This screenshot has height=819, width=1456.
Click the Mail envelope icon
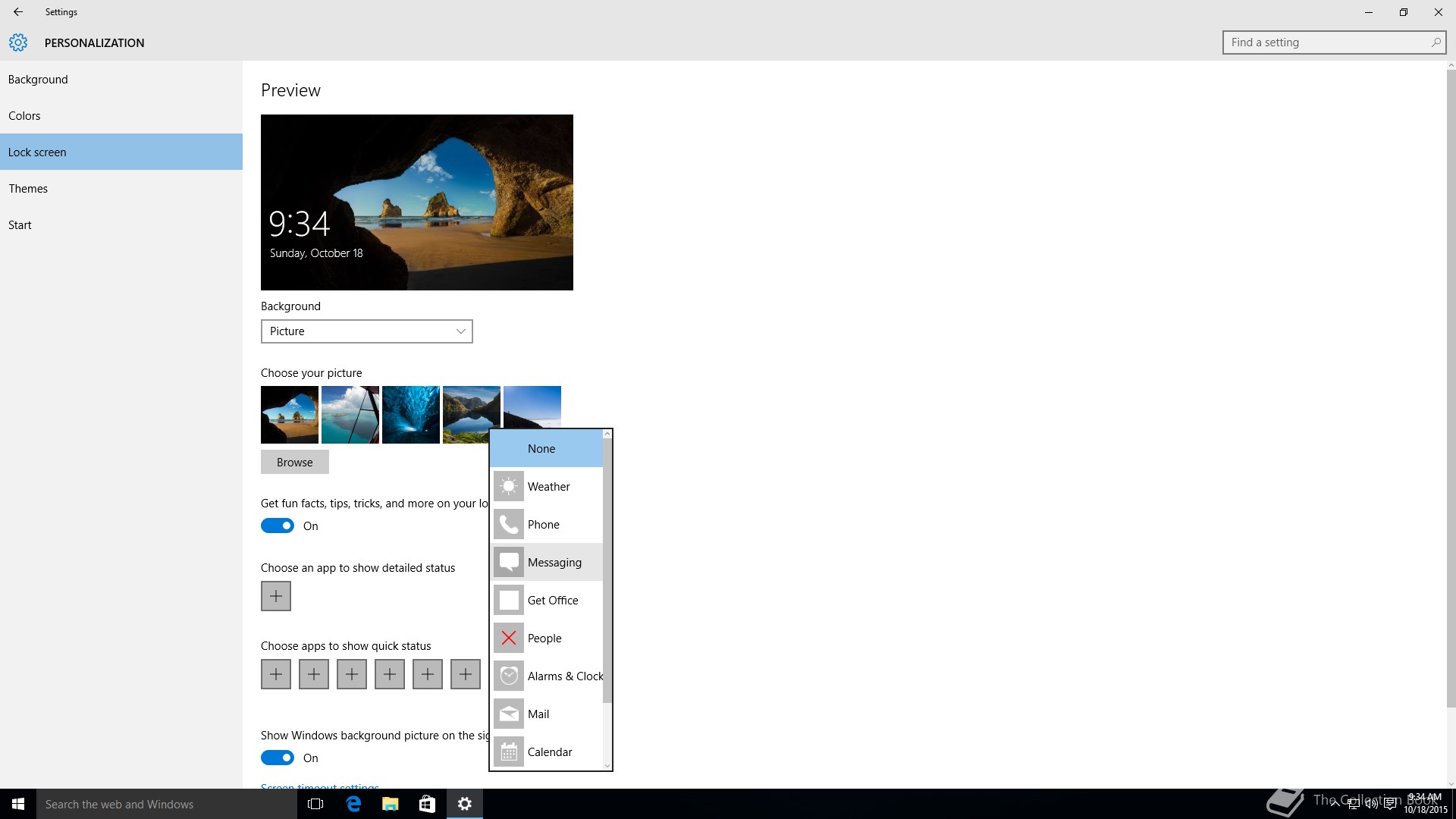509,714
